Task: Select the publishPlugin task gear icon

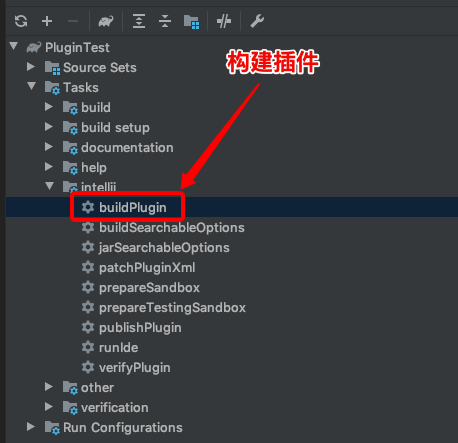Action: (x=88, y=327)
